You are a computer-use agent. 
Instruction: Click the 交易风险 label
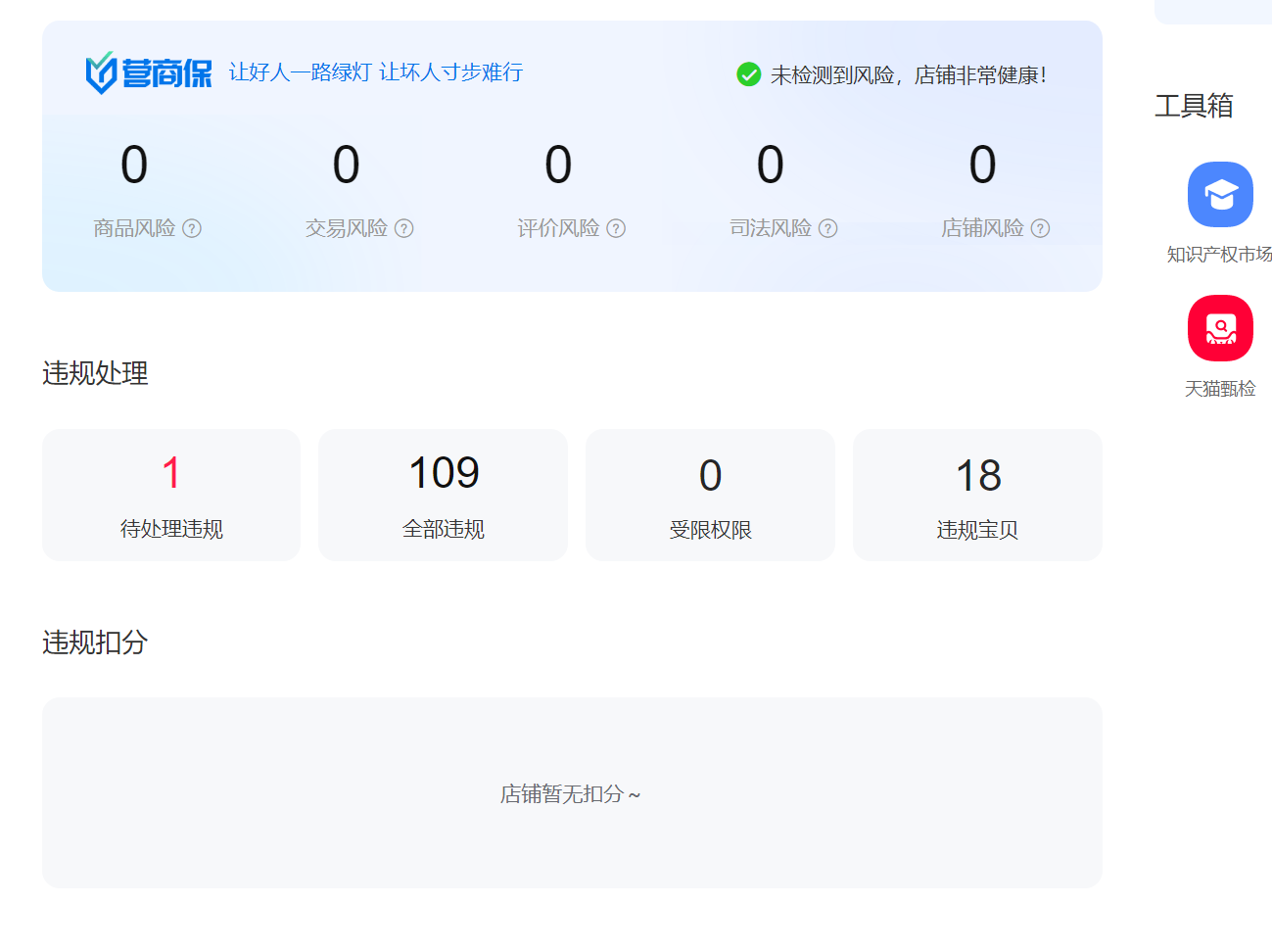347,228
